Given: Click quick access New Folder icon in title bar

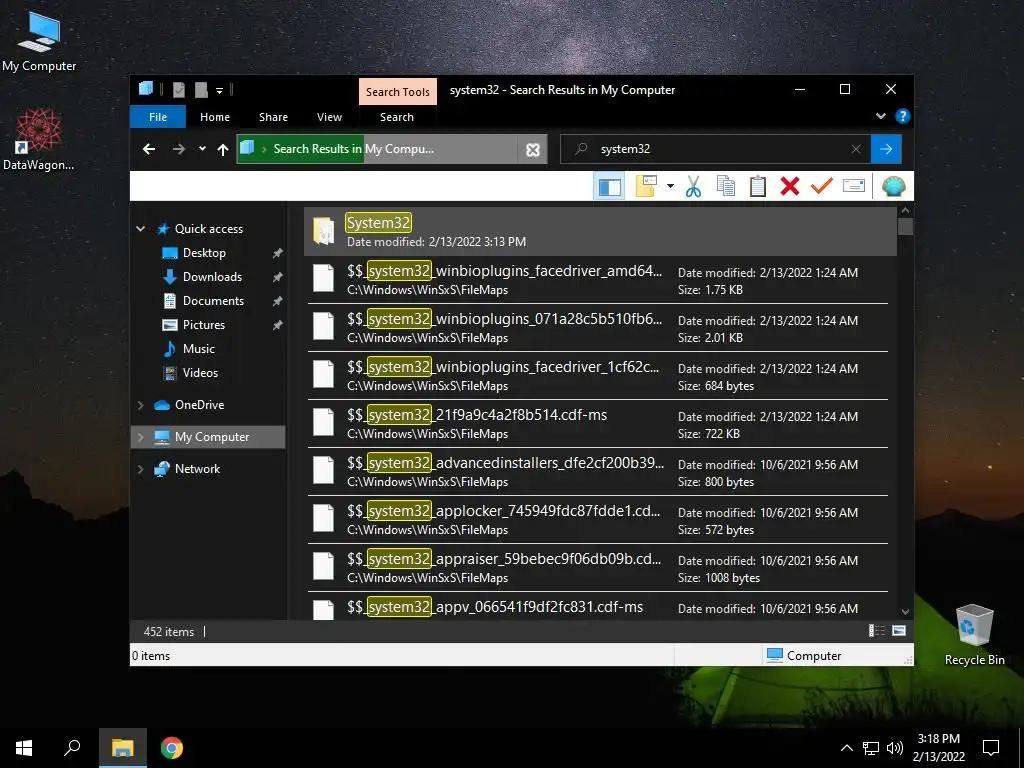Looking at the screenshot, I should (x=201, y=89).
